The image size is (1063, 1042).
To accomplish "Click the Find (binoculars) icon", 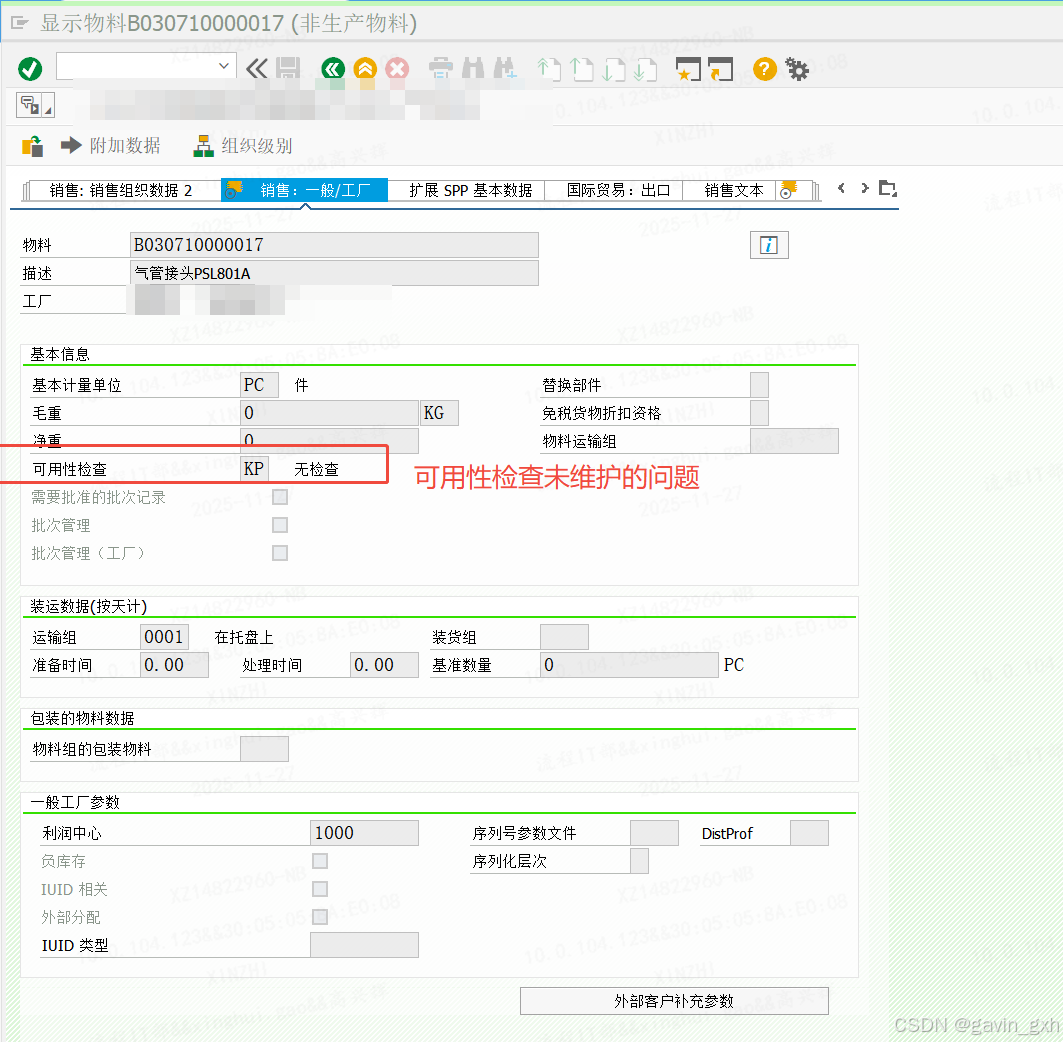I will (472, 69).
